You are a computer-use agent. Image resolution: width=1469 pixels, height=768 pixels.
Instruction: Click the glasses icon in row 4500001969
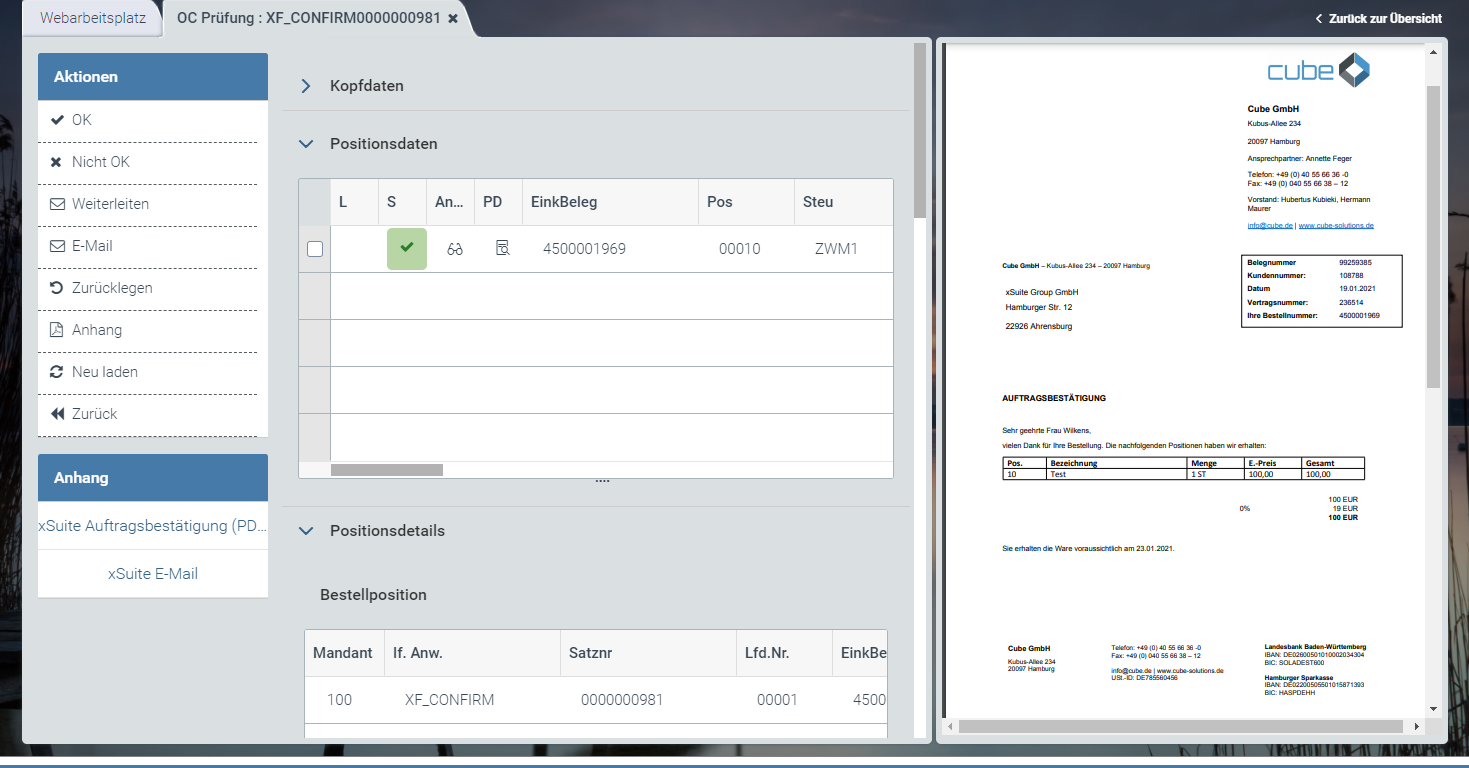coord(455,249)
